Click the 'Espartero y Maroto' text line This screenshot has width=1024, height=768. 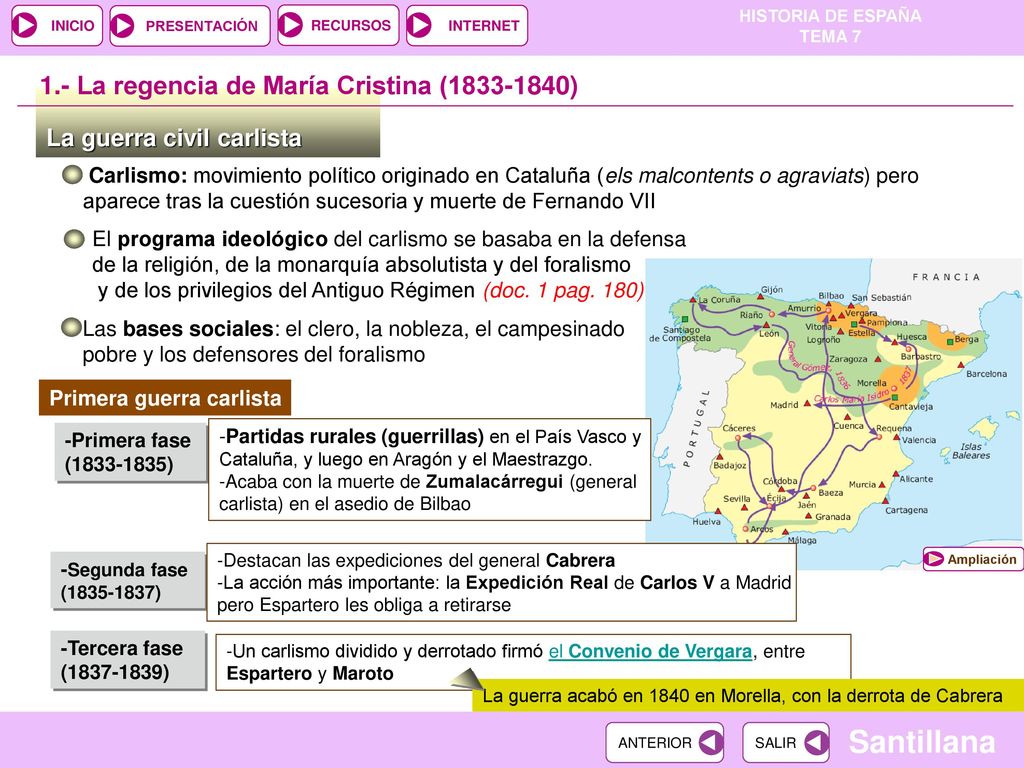point(310,673)
